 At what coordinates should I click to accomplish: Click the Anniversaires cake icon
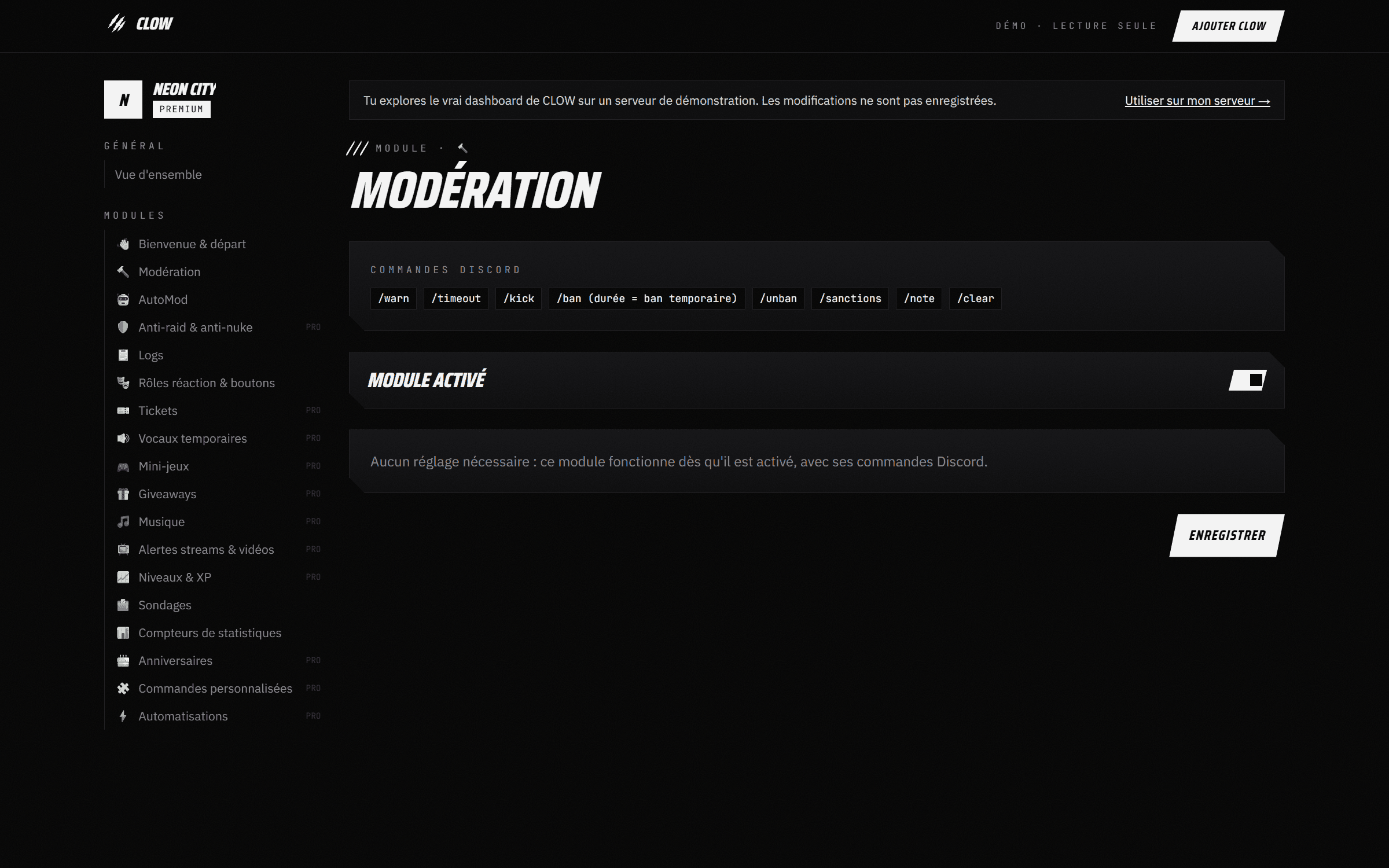(123, 661)
